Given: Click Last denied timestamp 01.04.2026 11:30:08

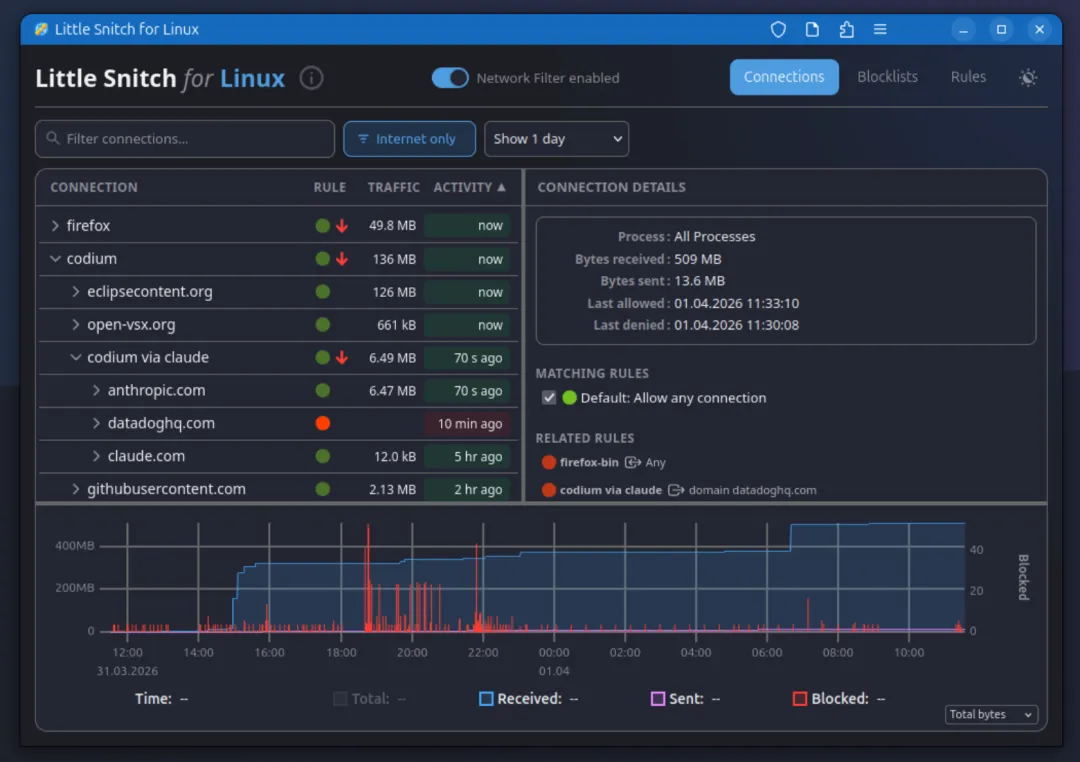Looking at the screenshot, I should coord(736,325).
